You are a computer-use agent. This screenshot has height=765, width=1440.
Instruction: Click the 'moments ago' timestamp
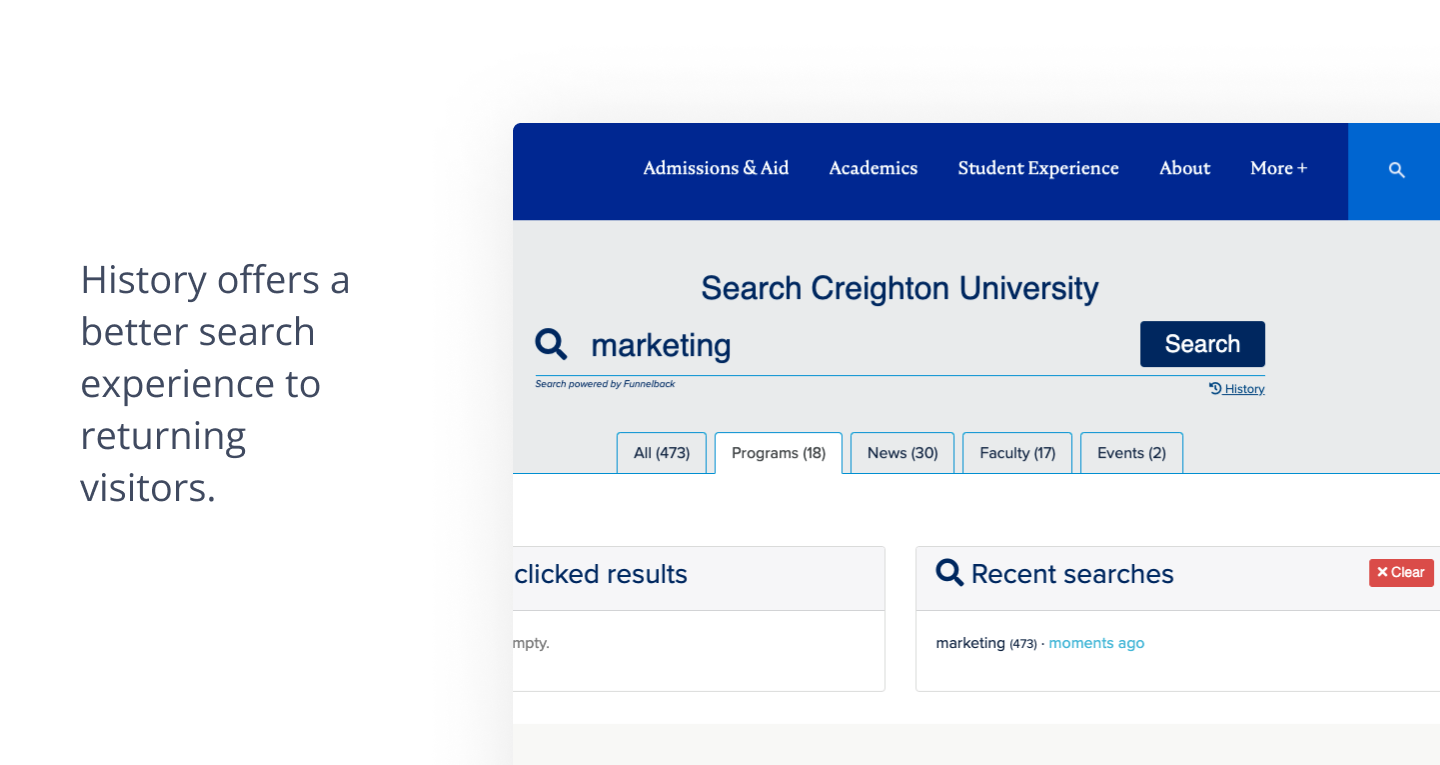(1096, 643)
